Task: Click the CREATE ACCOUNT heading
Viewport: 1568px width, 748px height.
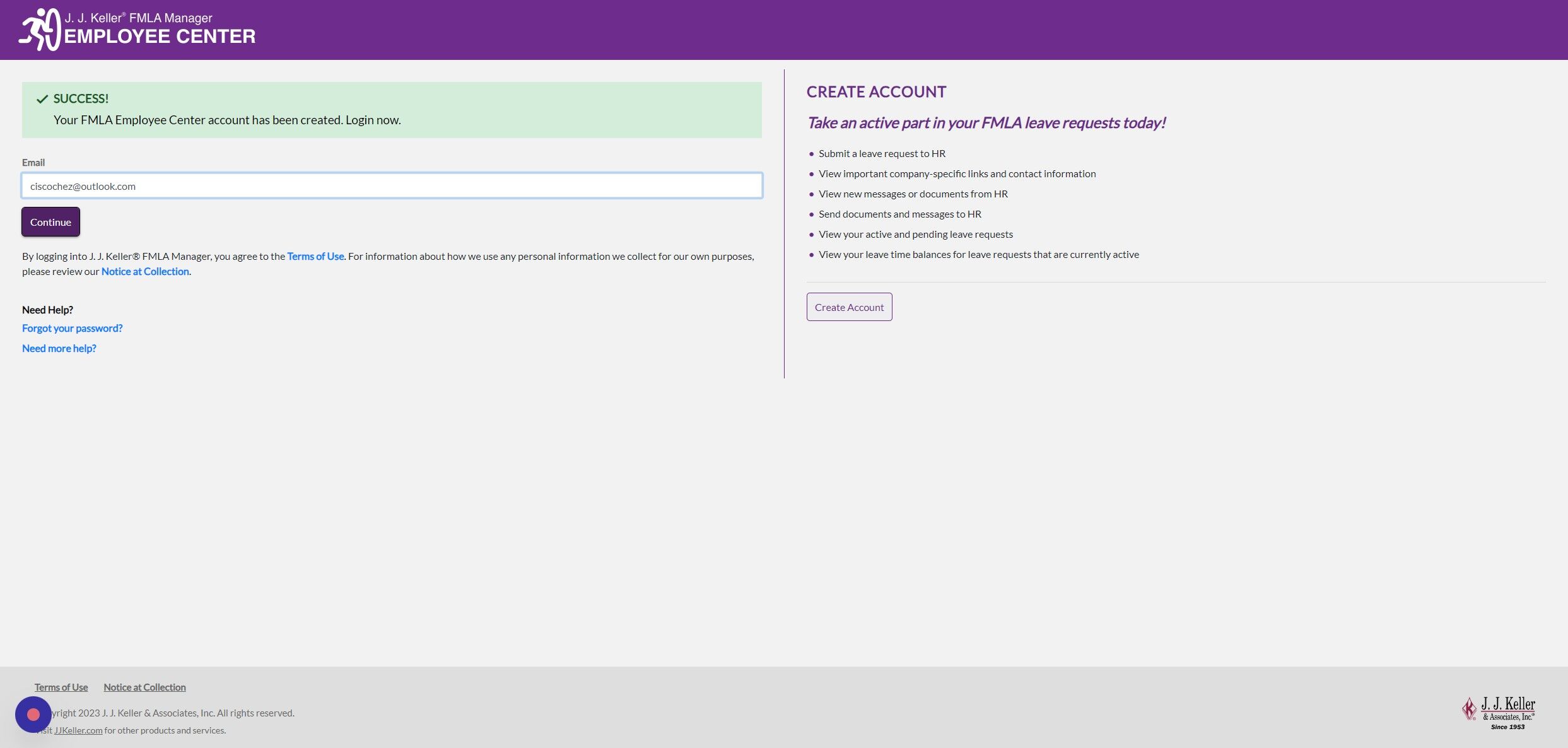Action: (876, 92)
